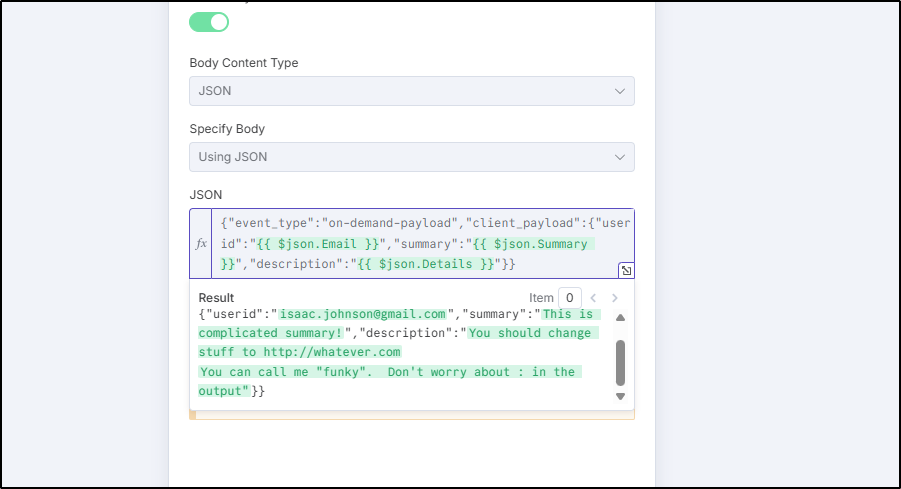The image size is (901, 489).
Task: Select the {{ $json.Email }} expression
Action: click(x=317, y=244)
